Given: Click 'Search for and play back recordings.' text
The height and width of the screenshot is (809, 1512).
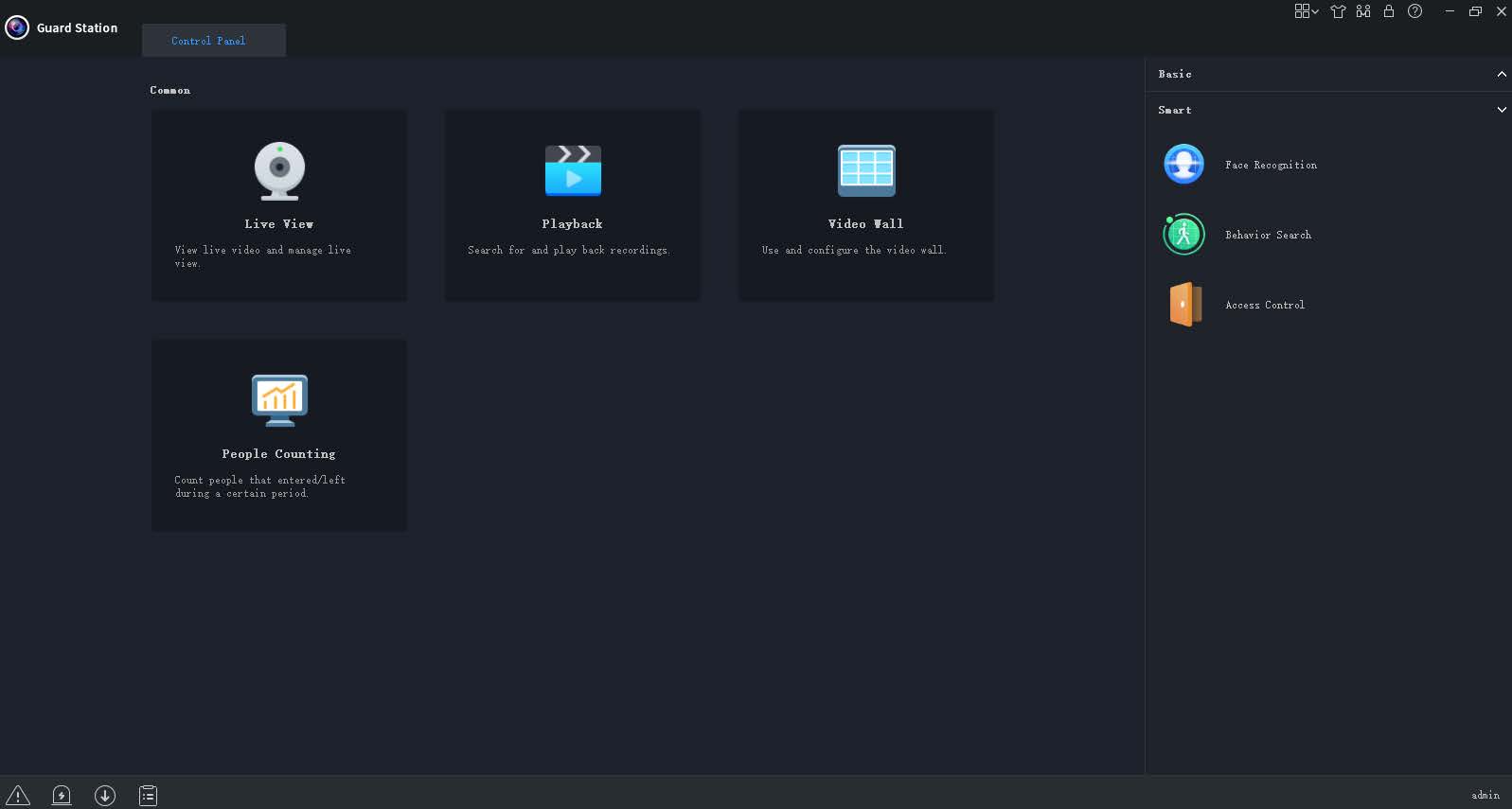Looking at the screenshot, I should point(569,250).
